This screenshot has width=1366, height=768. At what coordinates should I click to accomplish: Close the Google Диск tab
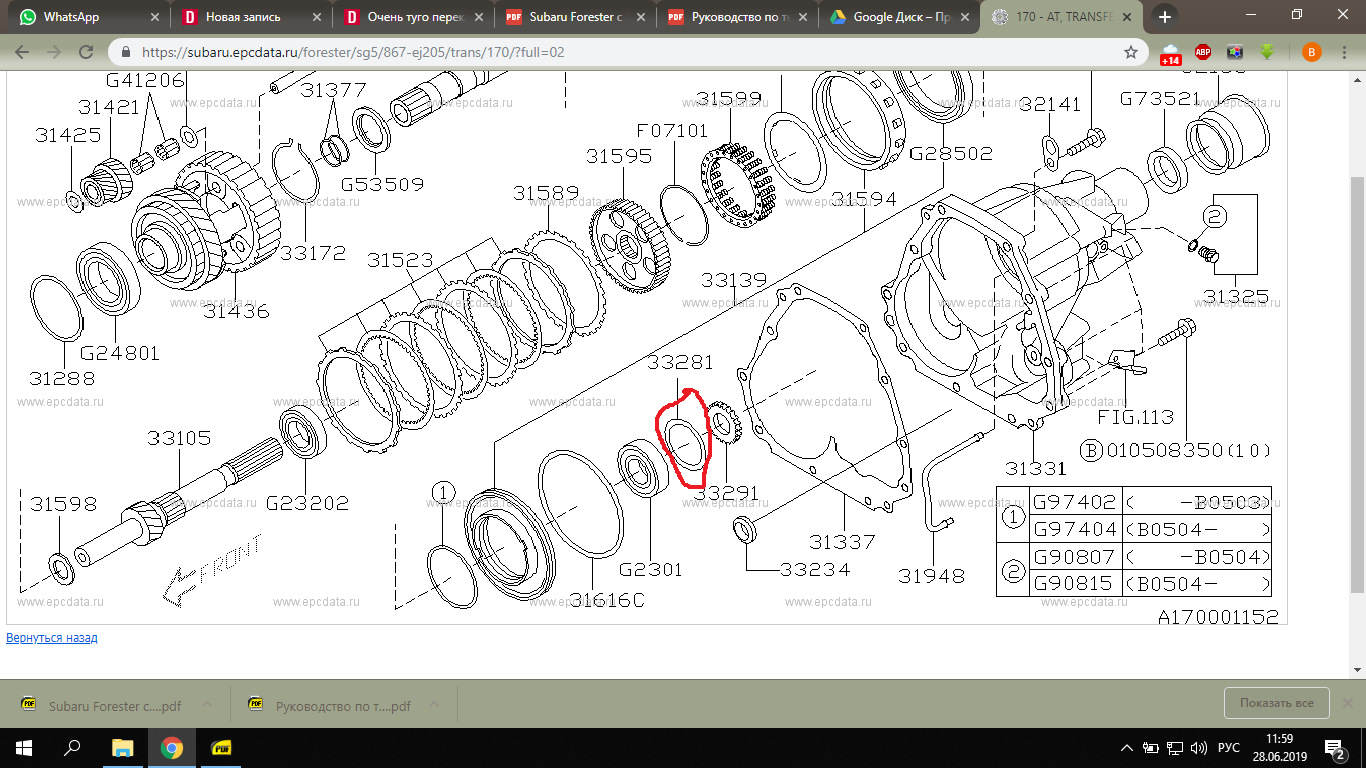click(x=964, y=17)
